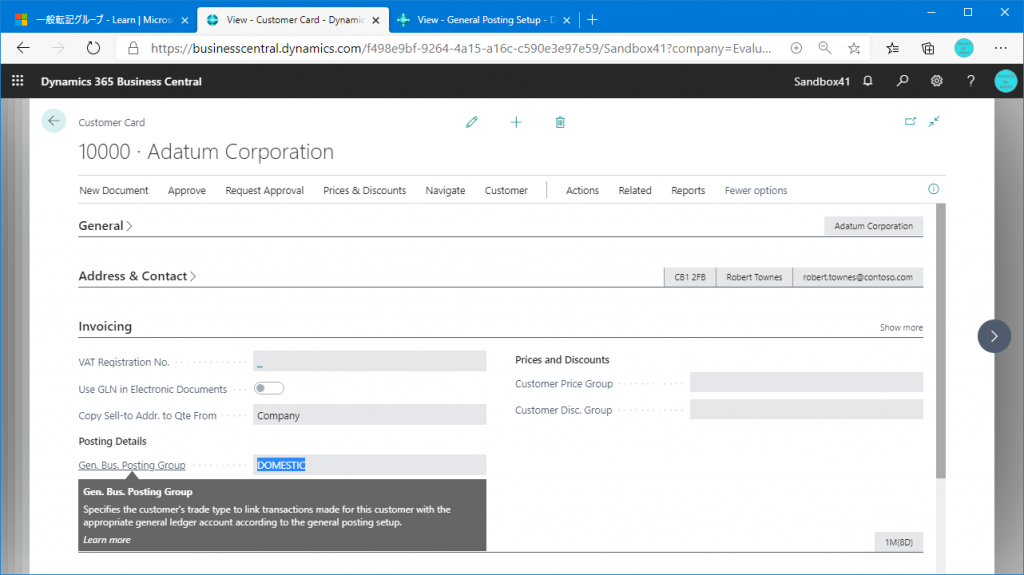Click the VAT Registration No. field
This screenshot has width=1024, height=575.
pos(370,361)
